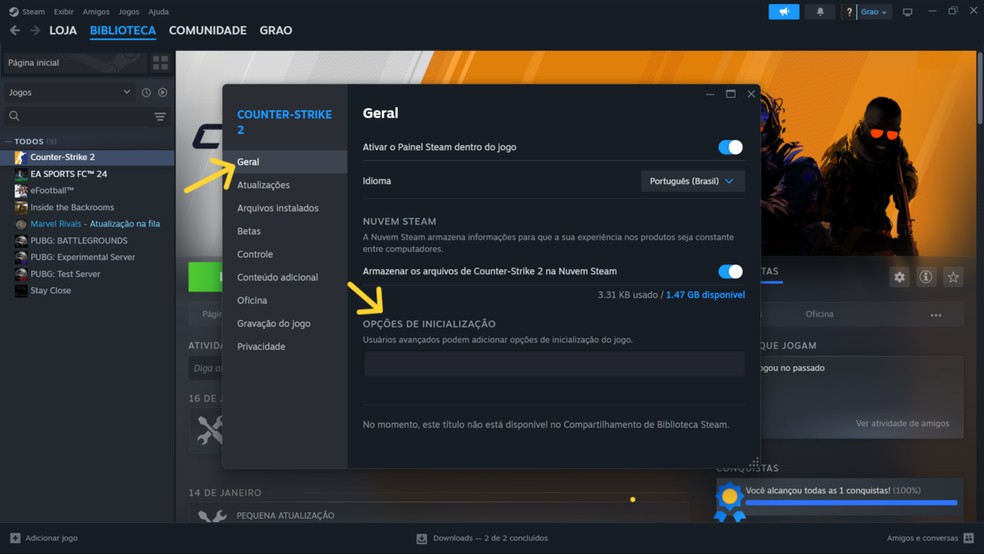The width and height of the screenshot is (984, 554).
Task: Click the Marvel Rivals game icon
Action: tap(21, 224)
